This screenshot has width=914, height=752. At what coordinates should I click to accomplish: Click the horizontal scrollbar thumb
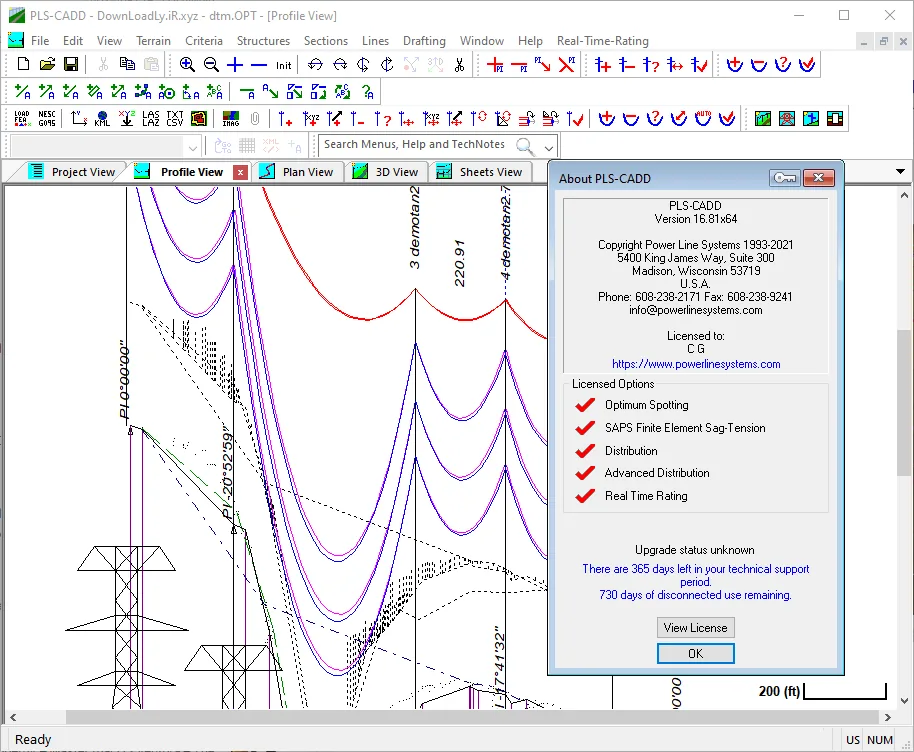(x=471, y=716)
